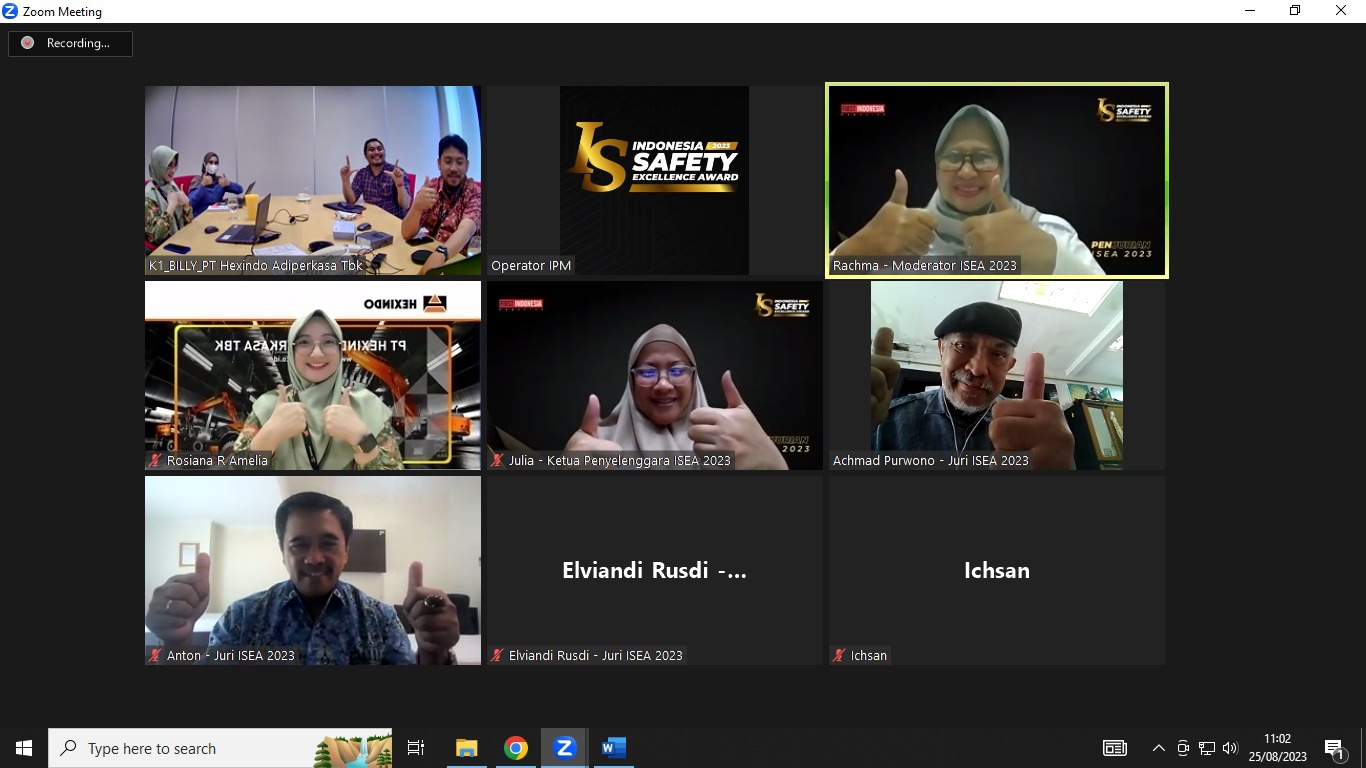Open File Explorer from the taskbar
This screenshot has width=1366, height=768.
coord(467,748)
